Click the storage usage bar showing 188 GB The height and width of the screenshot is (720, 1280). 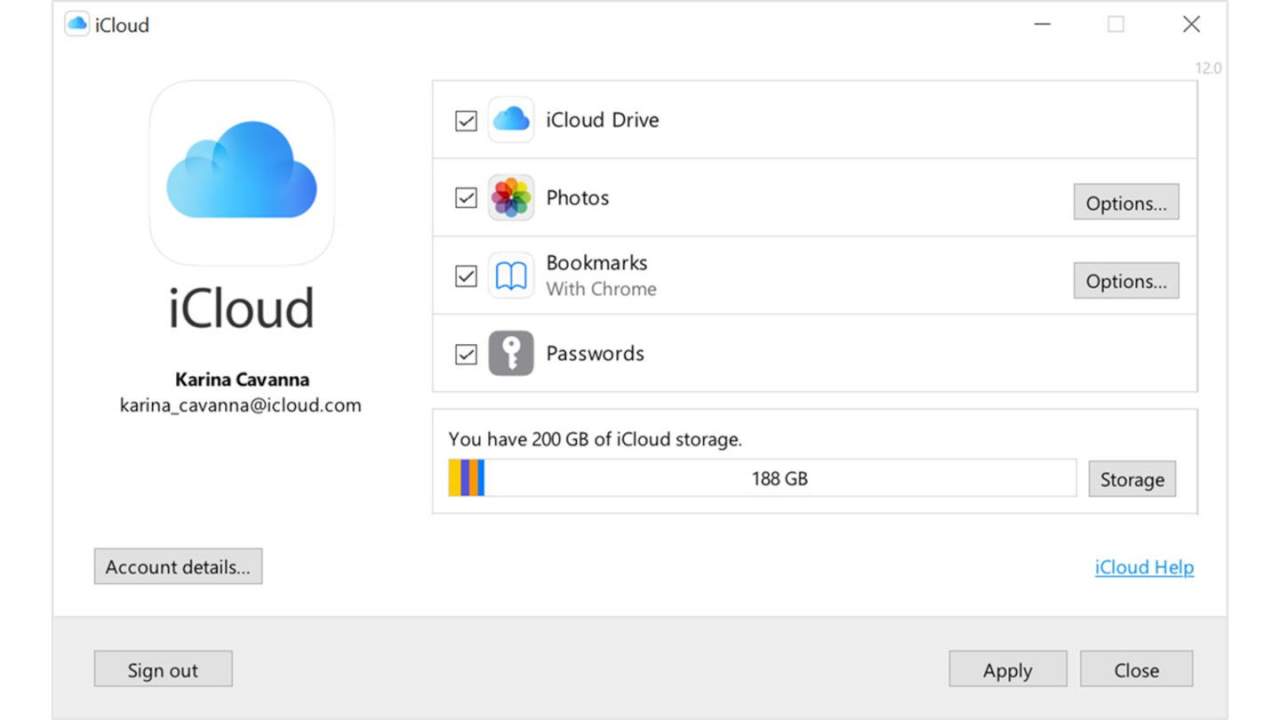point(762,478)
